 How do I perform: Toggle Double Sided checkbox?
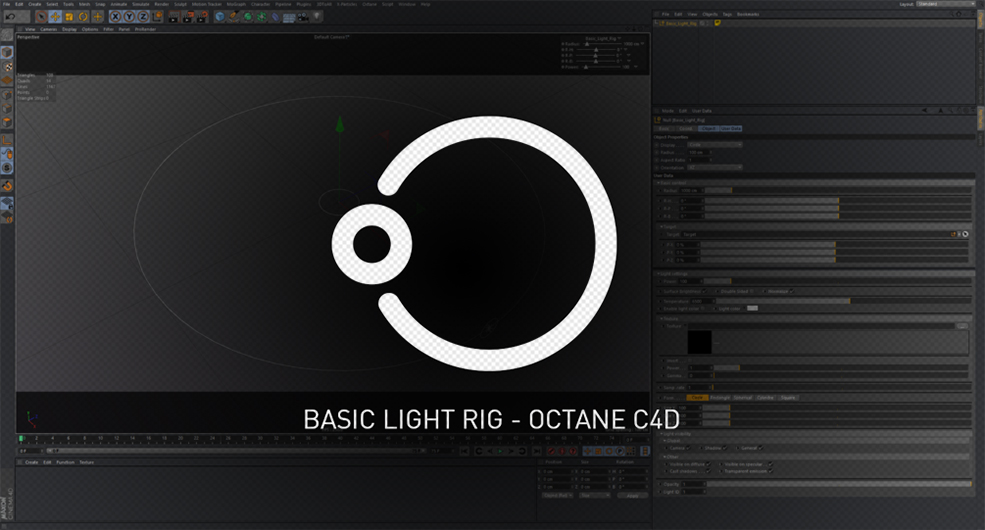click(753, 291)
